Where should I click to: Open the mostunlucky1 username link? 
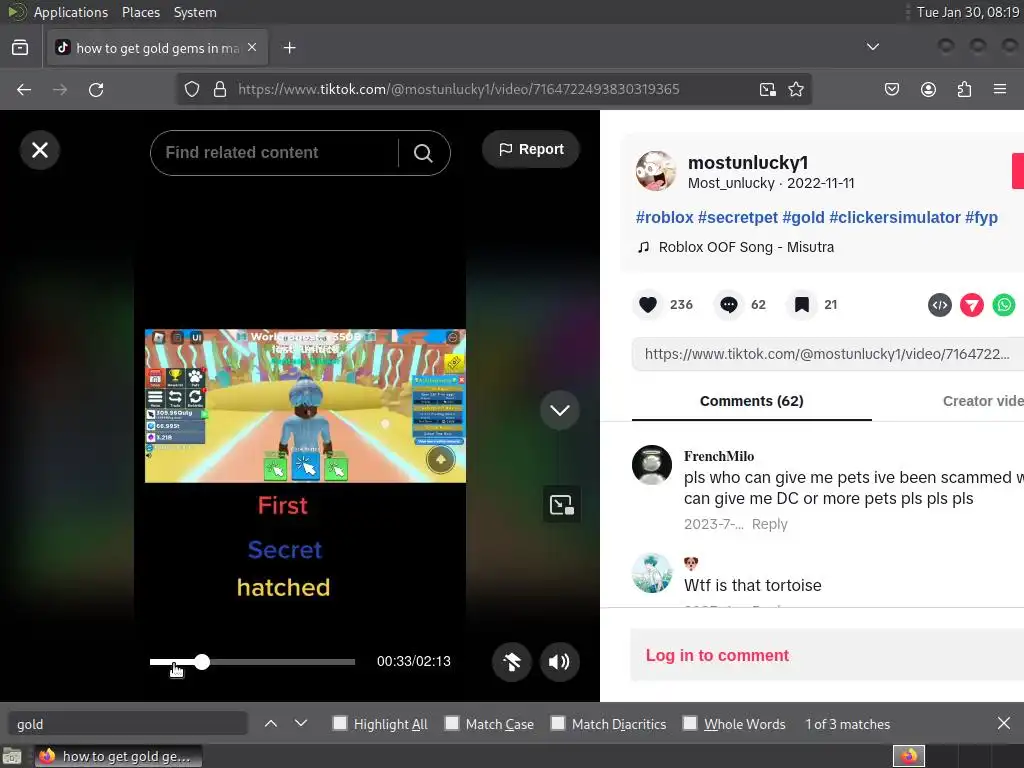[748, 162]
